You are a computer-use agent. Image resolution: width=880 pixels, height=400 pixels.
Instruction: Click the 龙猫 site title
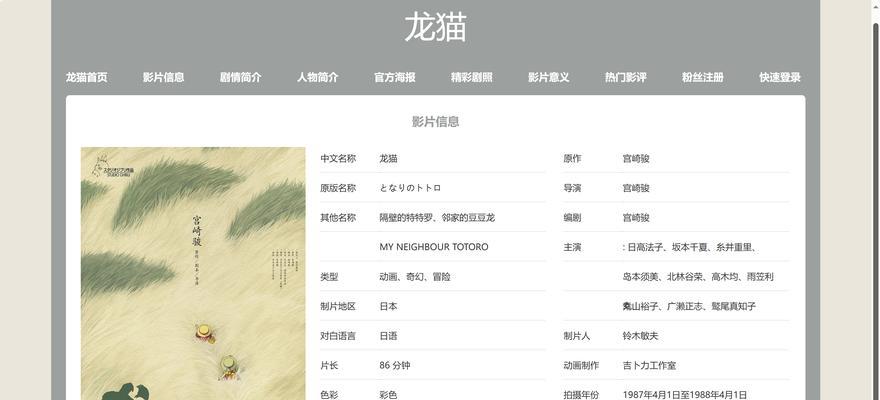[x=436, y=27]
